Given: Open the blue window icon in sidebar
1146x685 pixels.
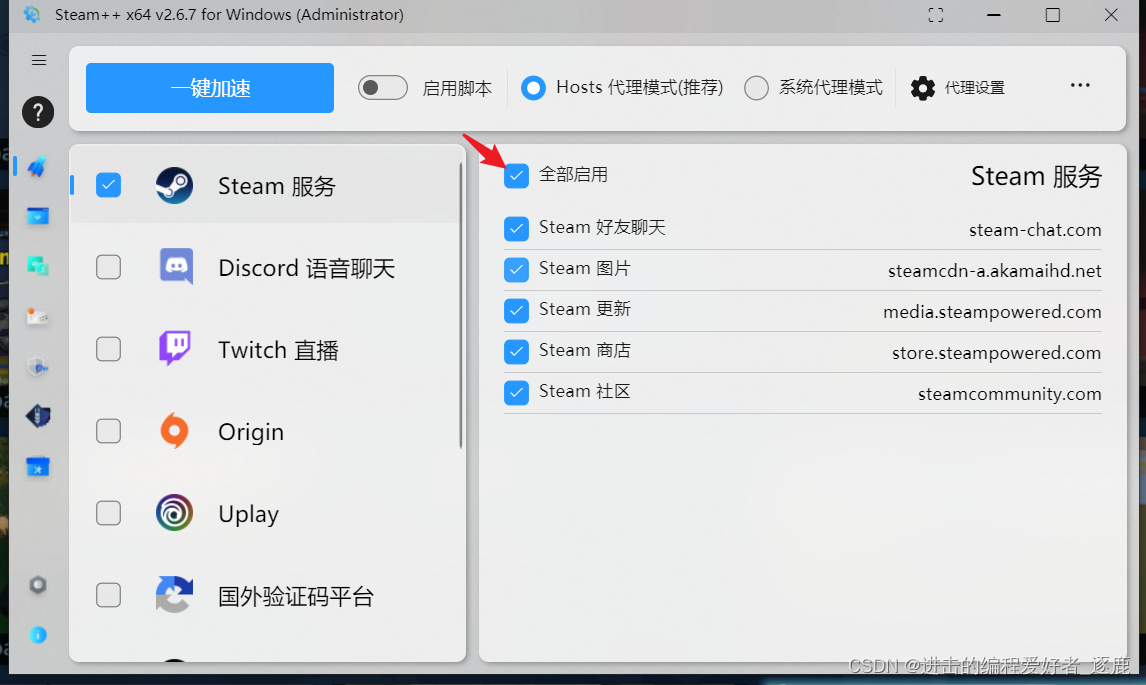Looking at the screenshot, I should coord(37,216).
